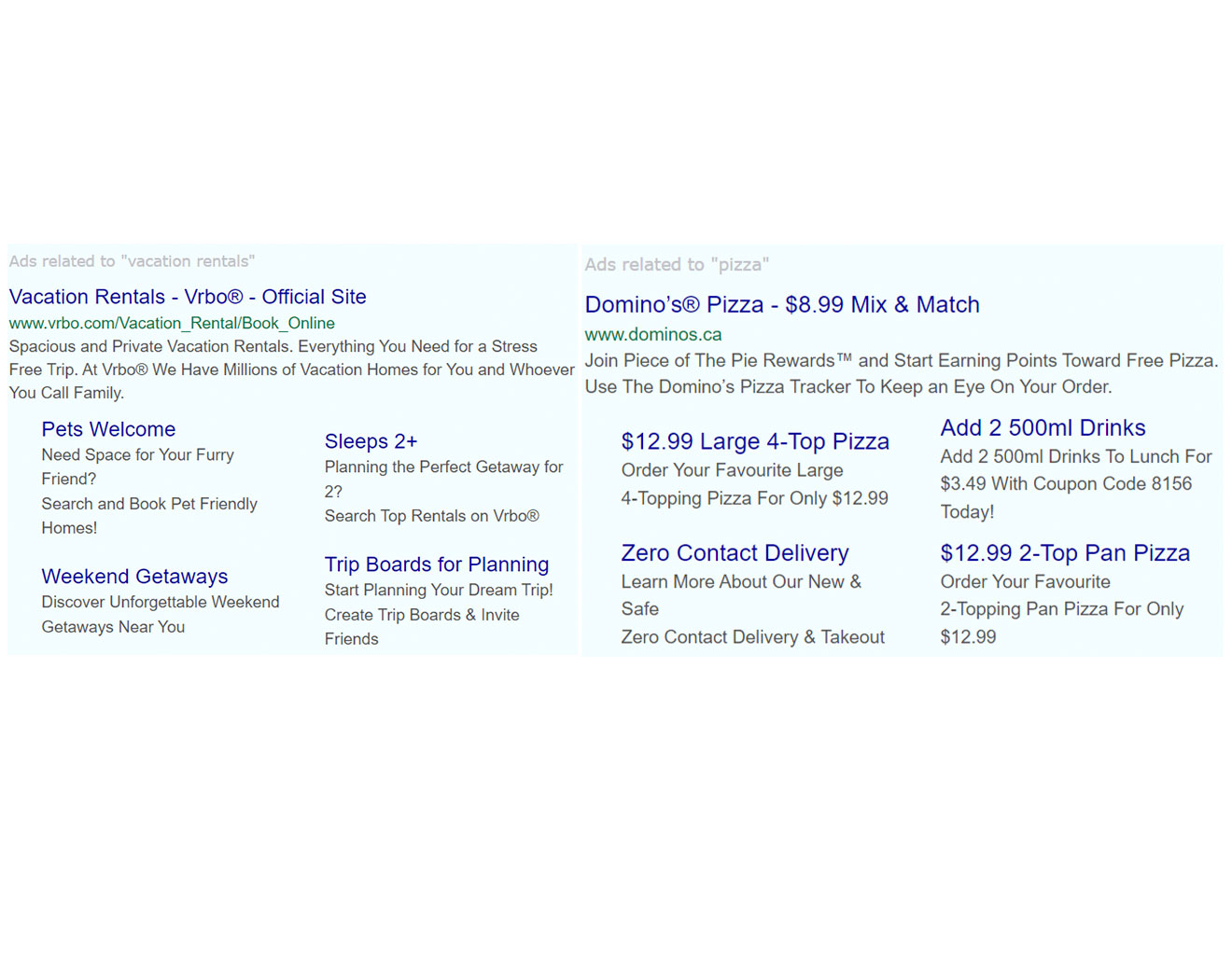Click 'Zero Contact Delivery & Takeout' text
This screenshot has height=961, width=1232.
753,637
